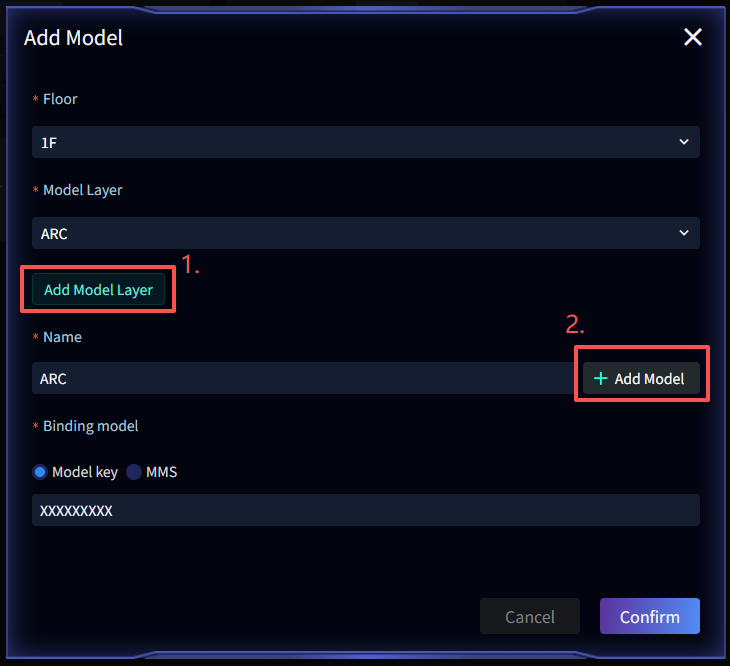The width and height of the screenshot is (730, 666).
Task: Focus the Name field containing ARC
Action: 300,379
